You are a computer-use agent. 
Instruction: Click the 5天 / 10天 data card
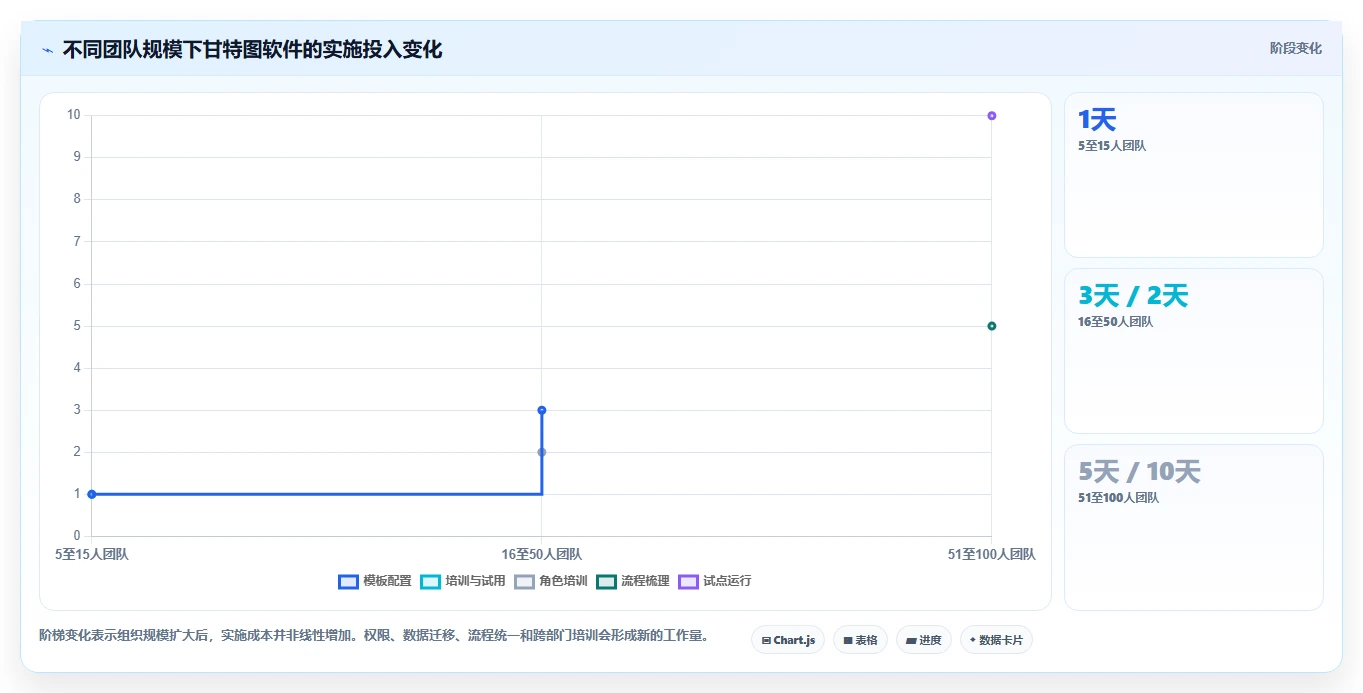pyautogui.click(x=1194, y=527)
